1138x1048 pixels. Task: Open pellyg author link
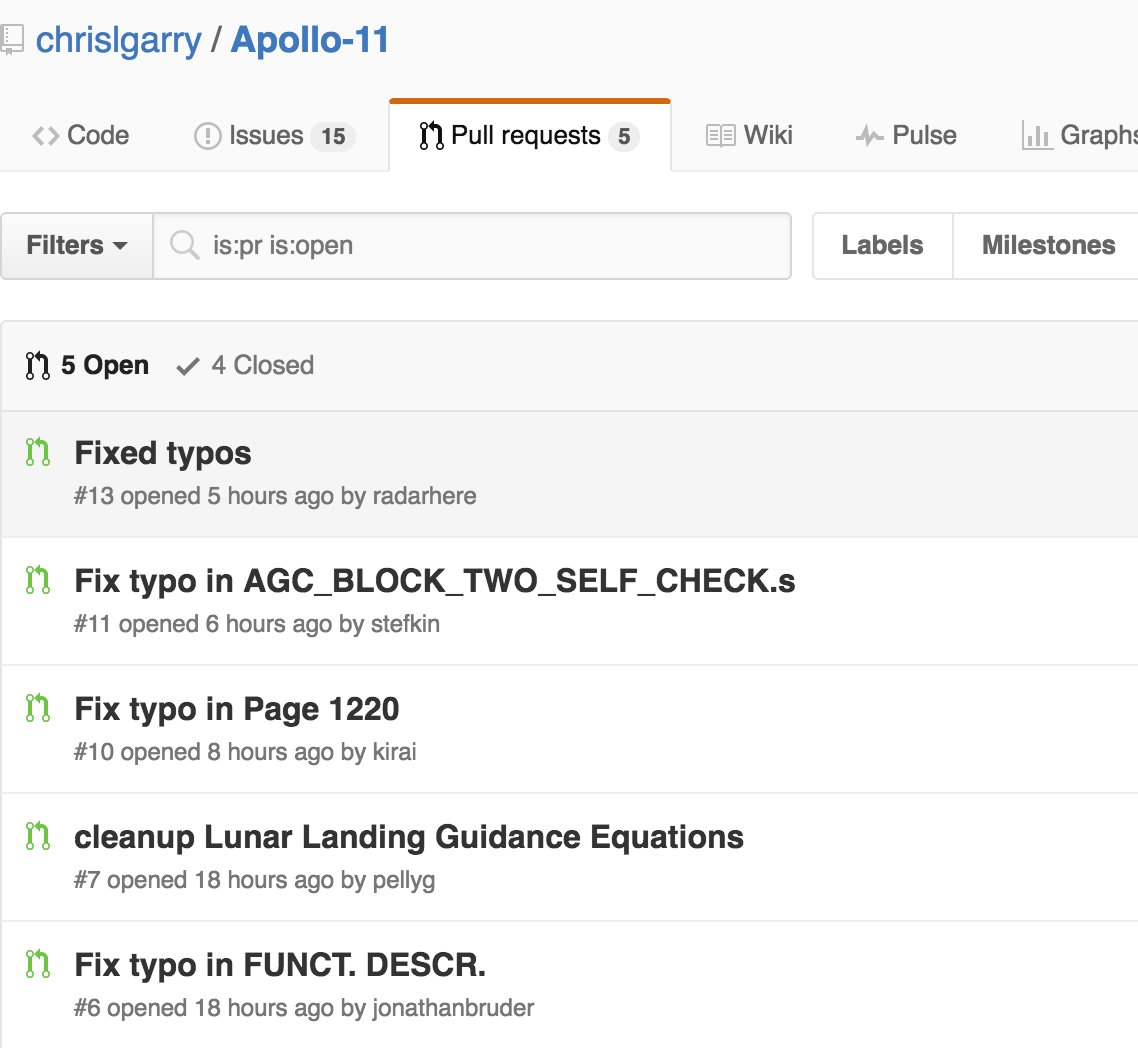(404, 880)
